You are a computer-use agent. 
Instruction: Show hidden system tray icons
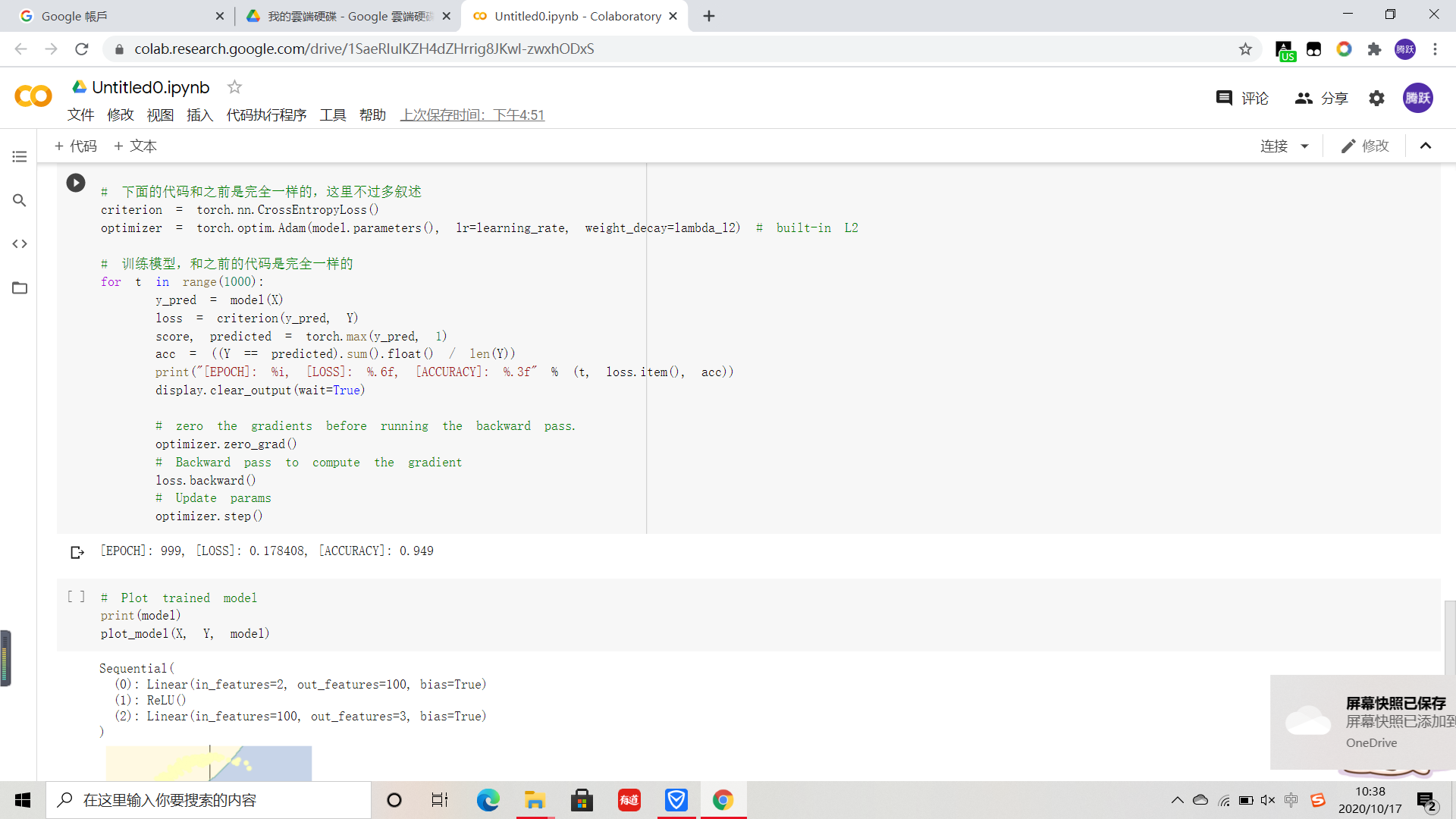(x=1177, y=800)
